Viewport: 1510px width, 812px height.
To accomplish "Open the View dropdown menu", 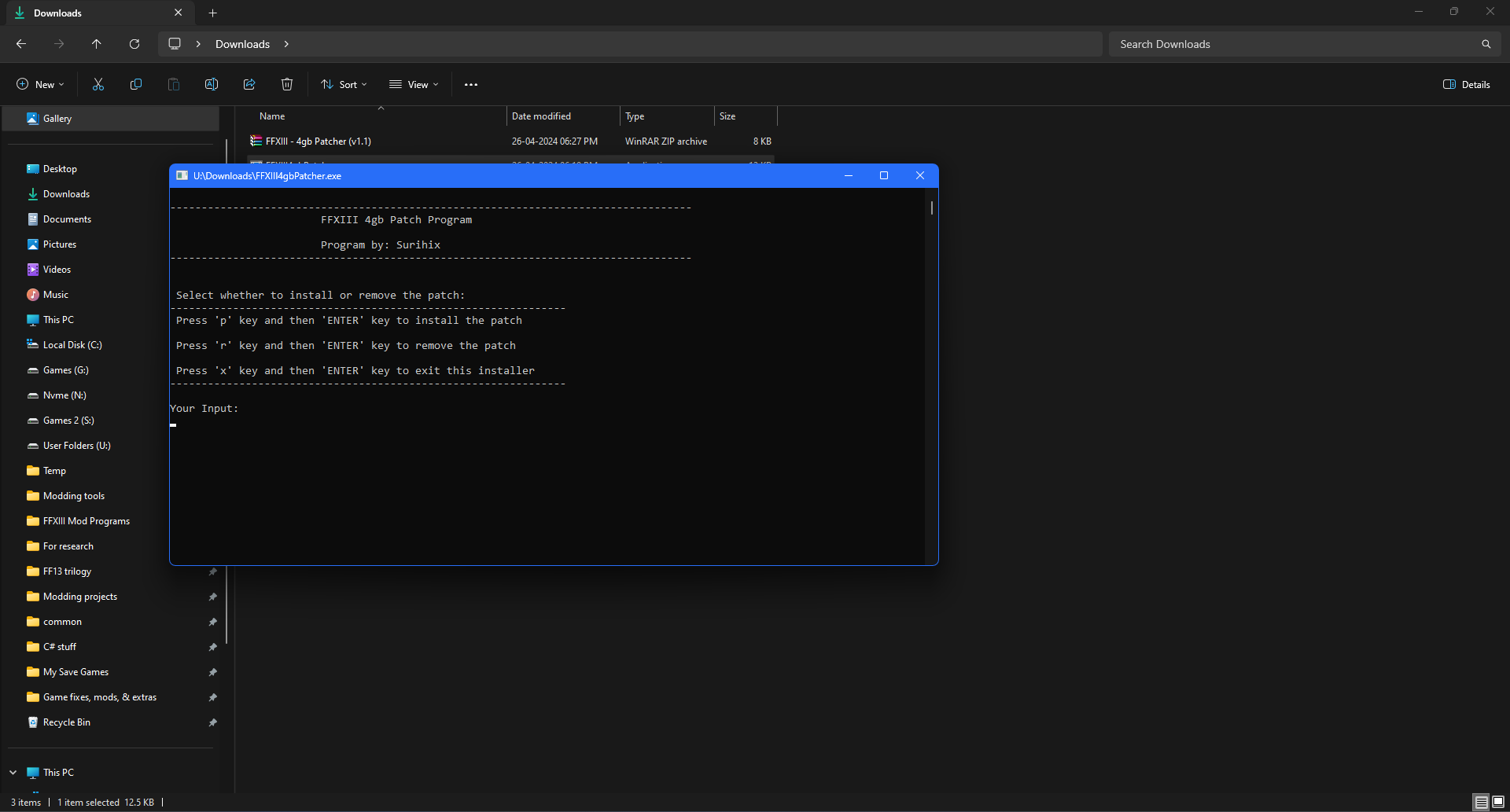I will click(414, 85).
